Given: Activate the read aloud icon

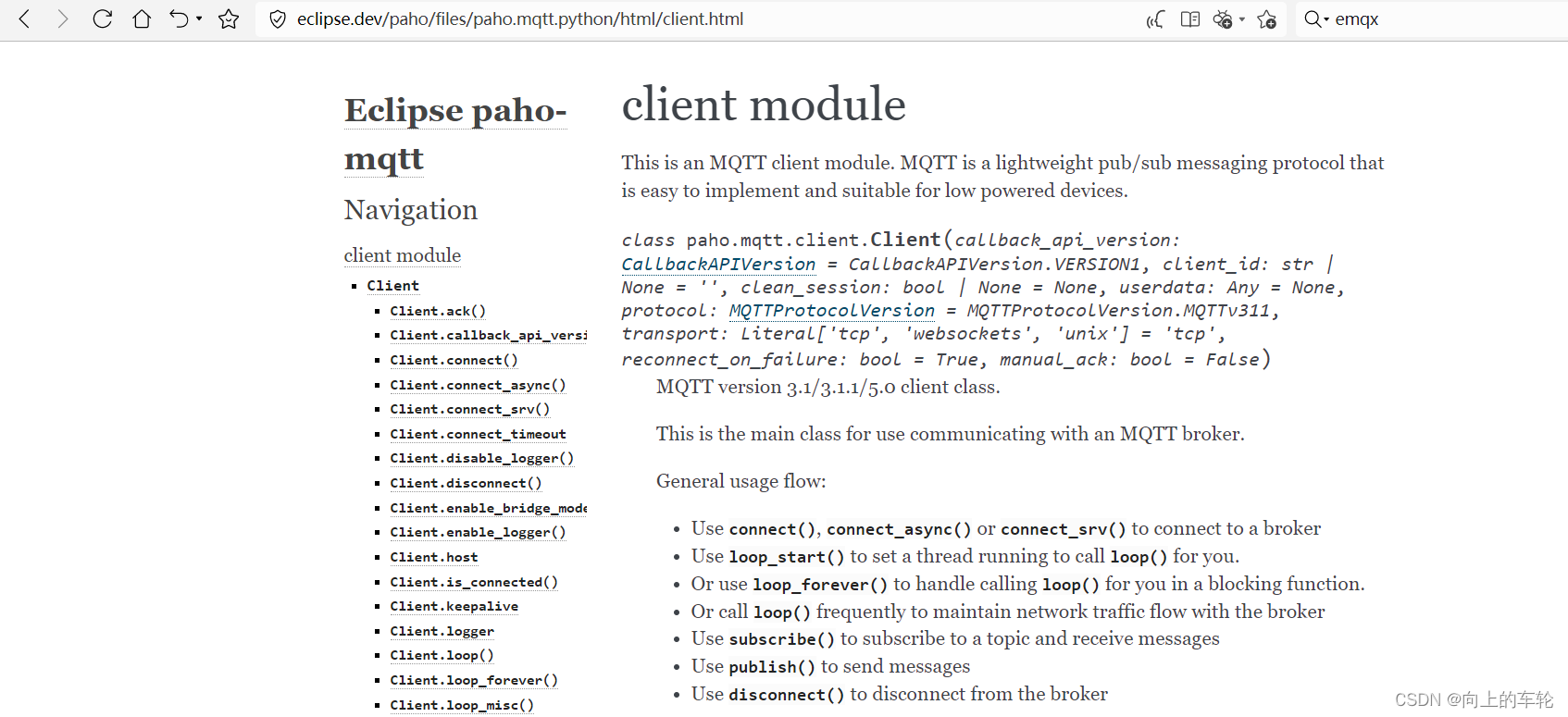Looking at the screenshot, I should (x=1154, y=19).
